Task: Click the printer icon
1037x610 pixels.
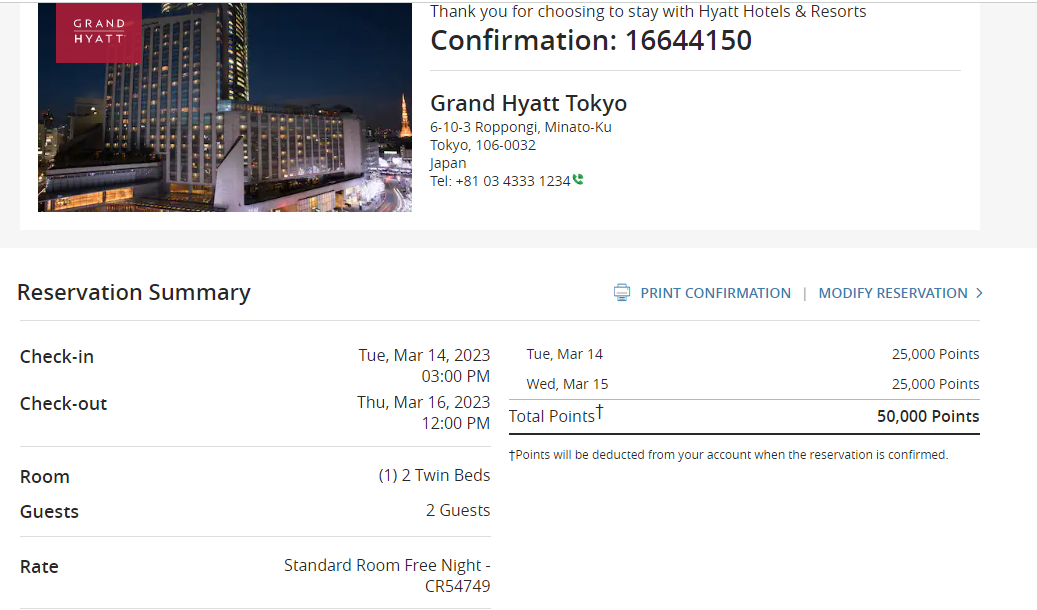Action: click(x=622, y=293)
